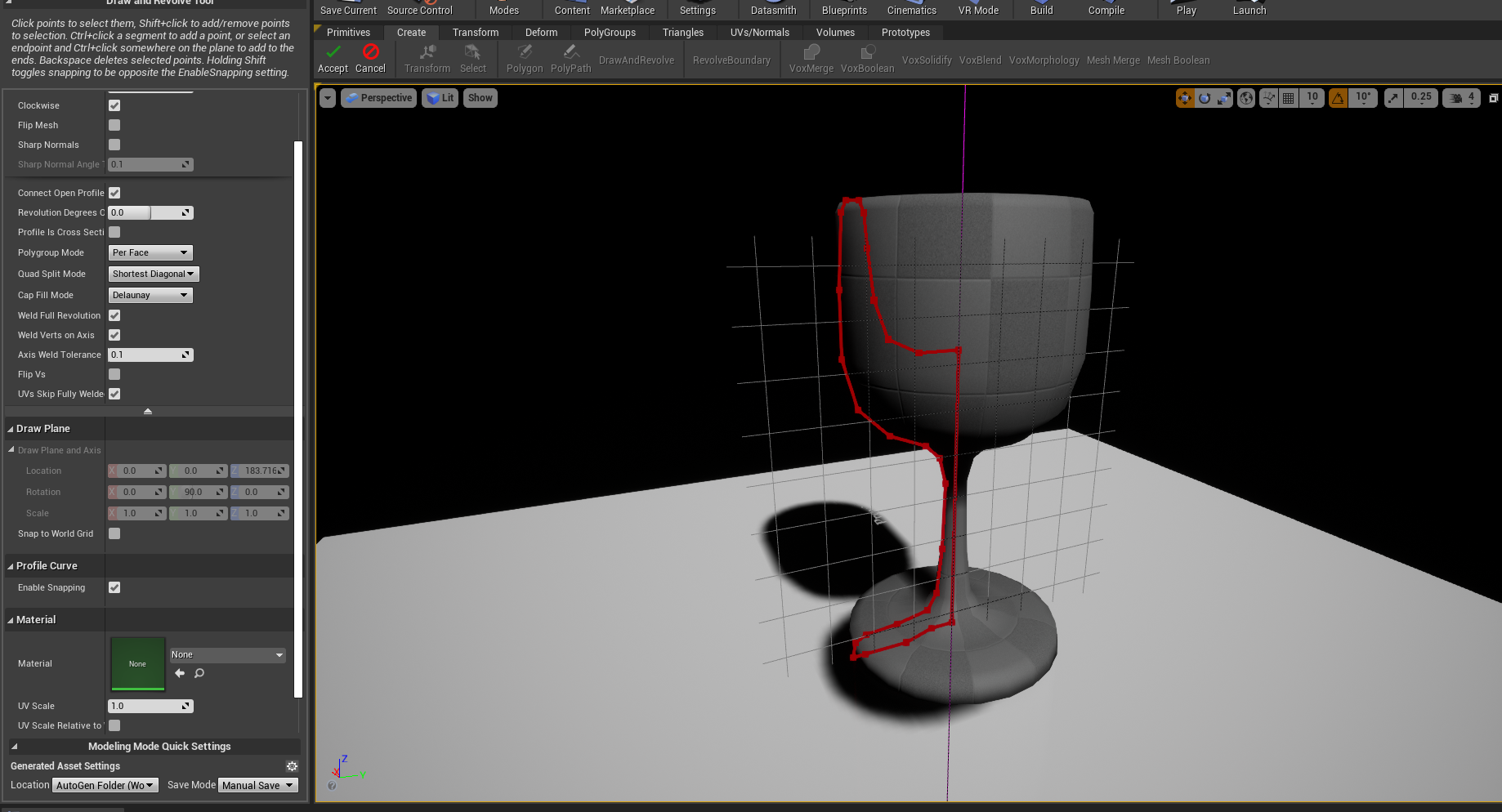Accept the revolve tool result
This screenshot has height=812, width=1502.
tap(333, 59)
